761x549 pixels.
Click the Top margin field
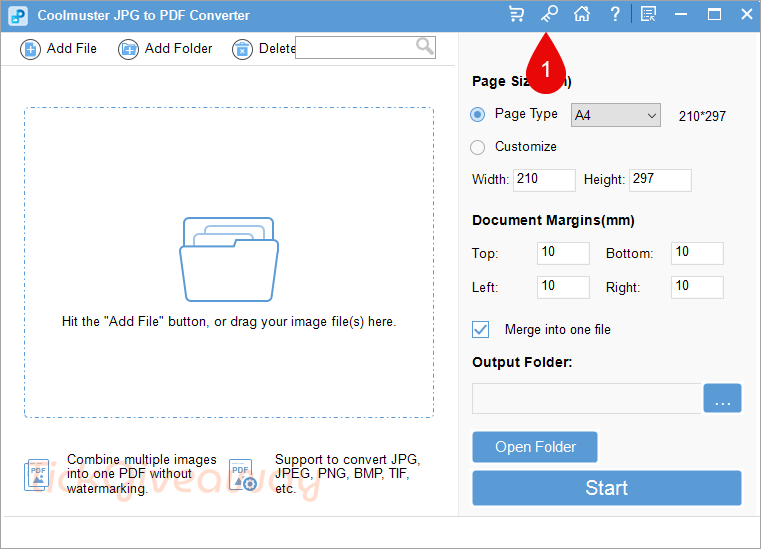(563, 253)
